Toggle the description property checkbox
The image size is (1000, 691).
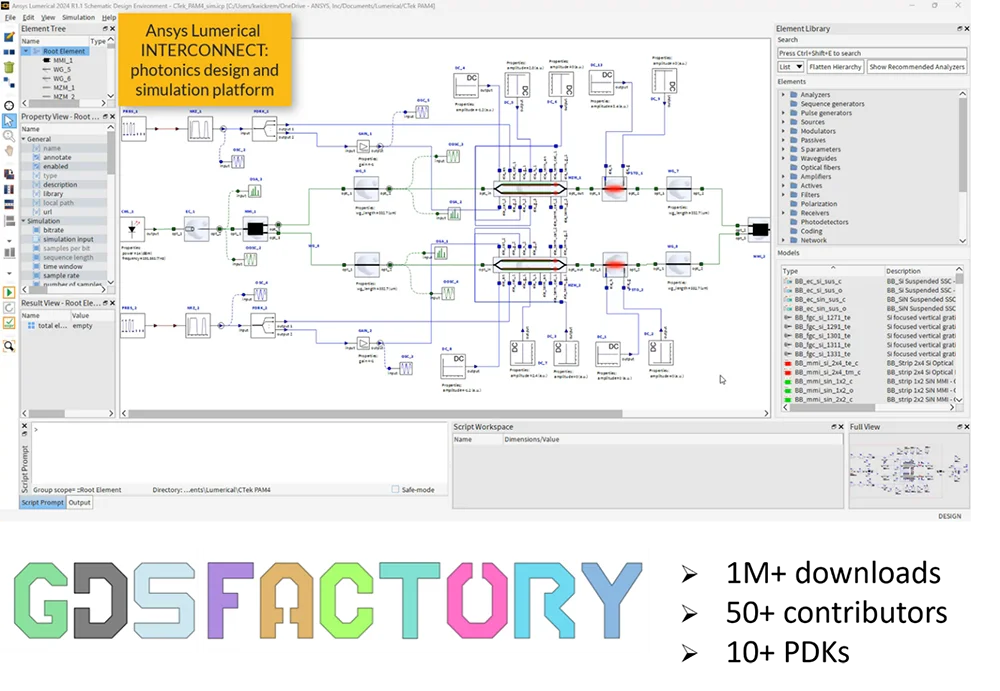[x=36, y=184]
